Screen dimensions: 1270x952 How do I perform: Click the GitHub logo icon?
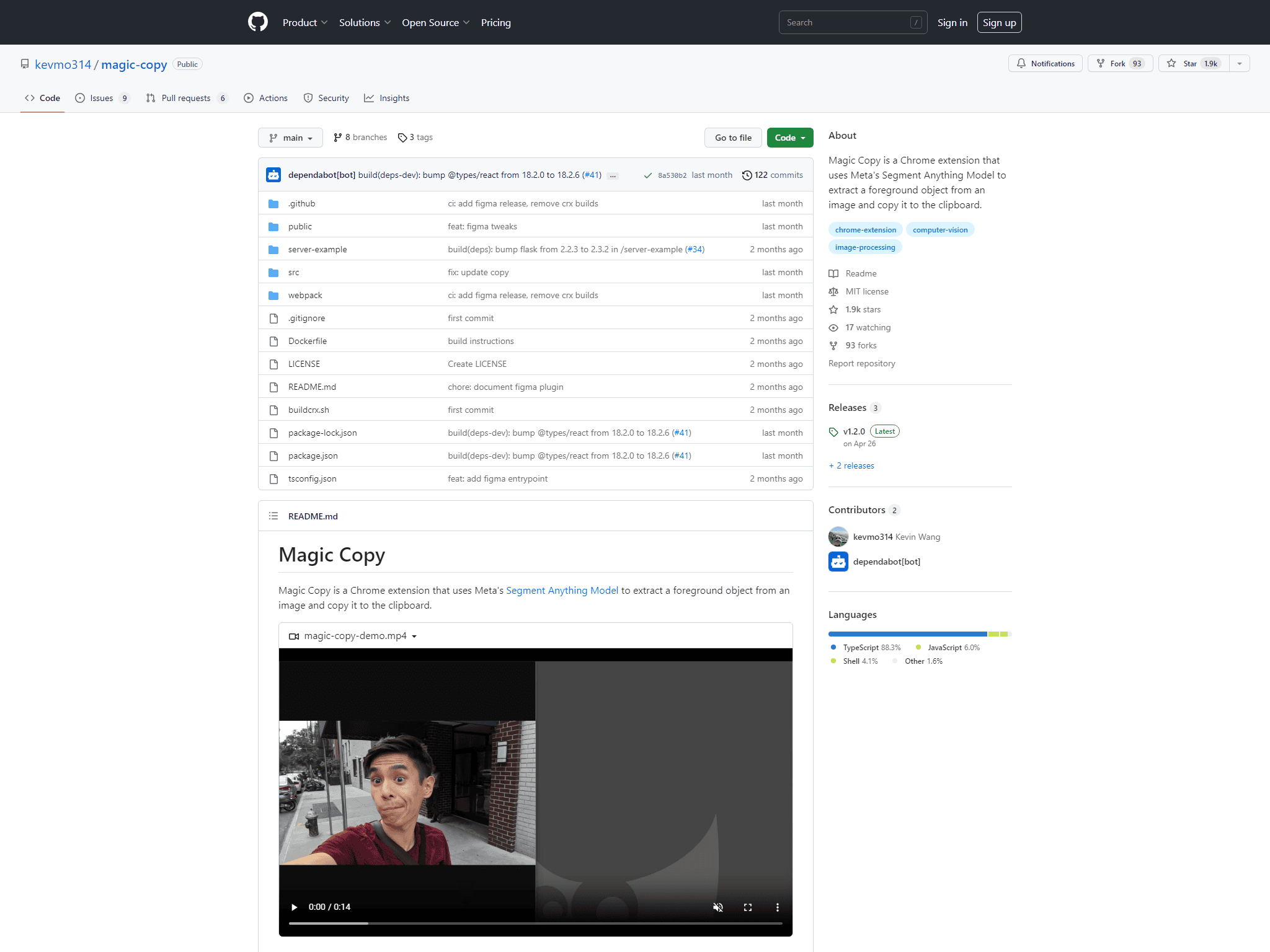click(x=258, y=22)
